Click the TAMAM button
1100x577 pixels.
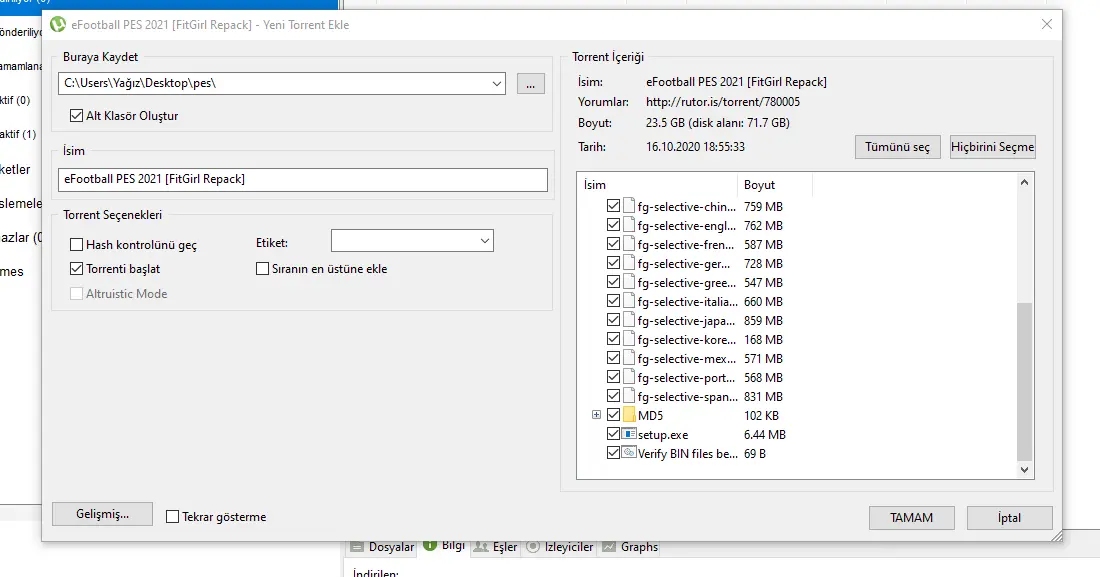coord(911,517)
